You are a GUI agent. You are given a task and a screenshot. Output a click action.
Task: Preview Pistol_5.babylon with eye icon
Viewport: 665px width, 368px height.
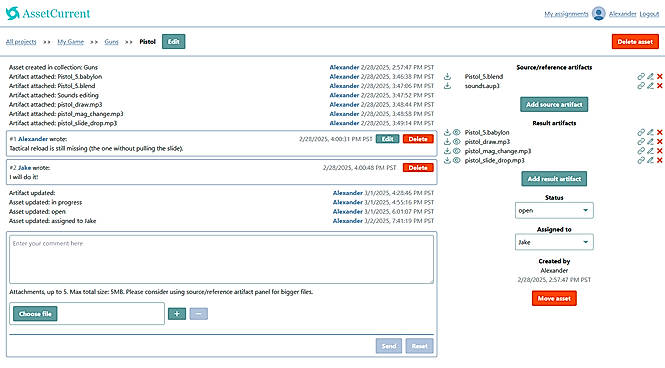coord(456,133)
